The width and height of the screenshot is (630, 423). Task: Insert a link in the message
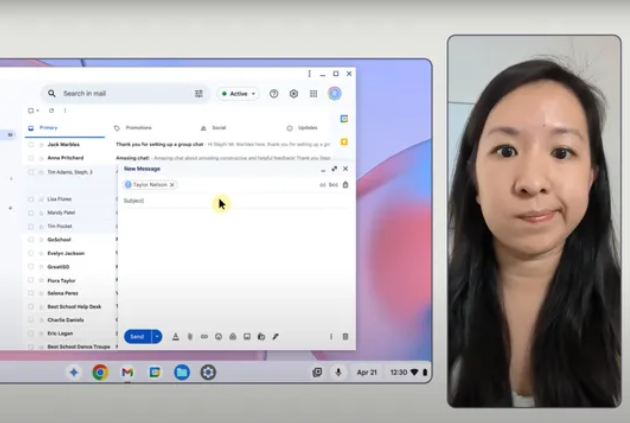(204, 337)
